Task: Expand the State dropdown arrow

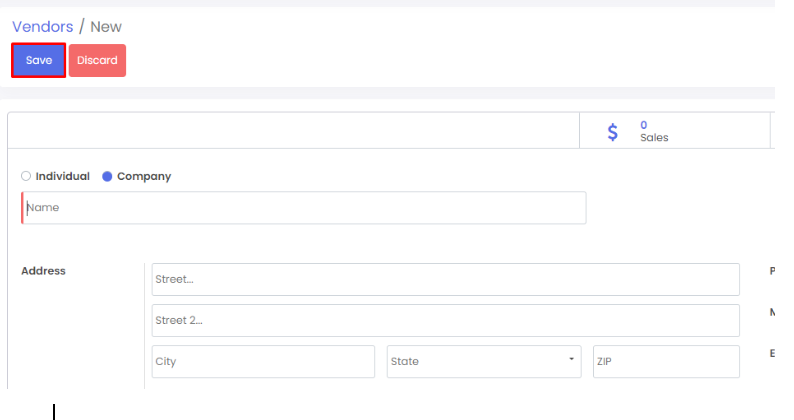Action: (x=571, y=359)
